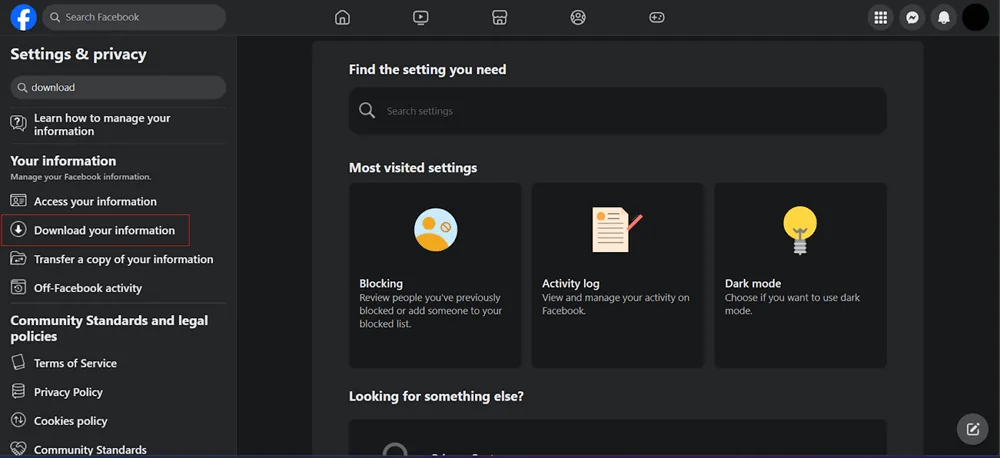Screen dimensions: 1000x458
Task: Select Access your information
Action: 95,201
